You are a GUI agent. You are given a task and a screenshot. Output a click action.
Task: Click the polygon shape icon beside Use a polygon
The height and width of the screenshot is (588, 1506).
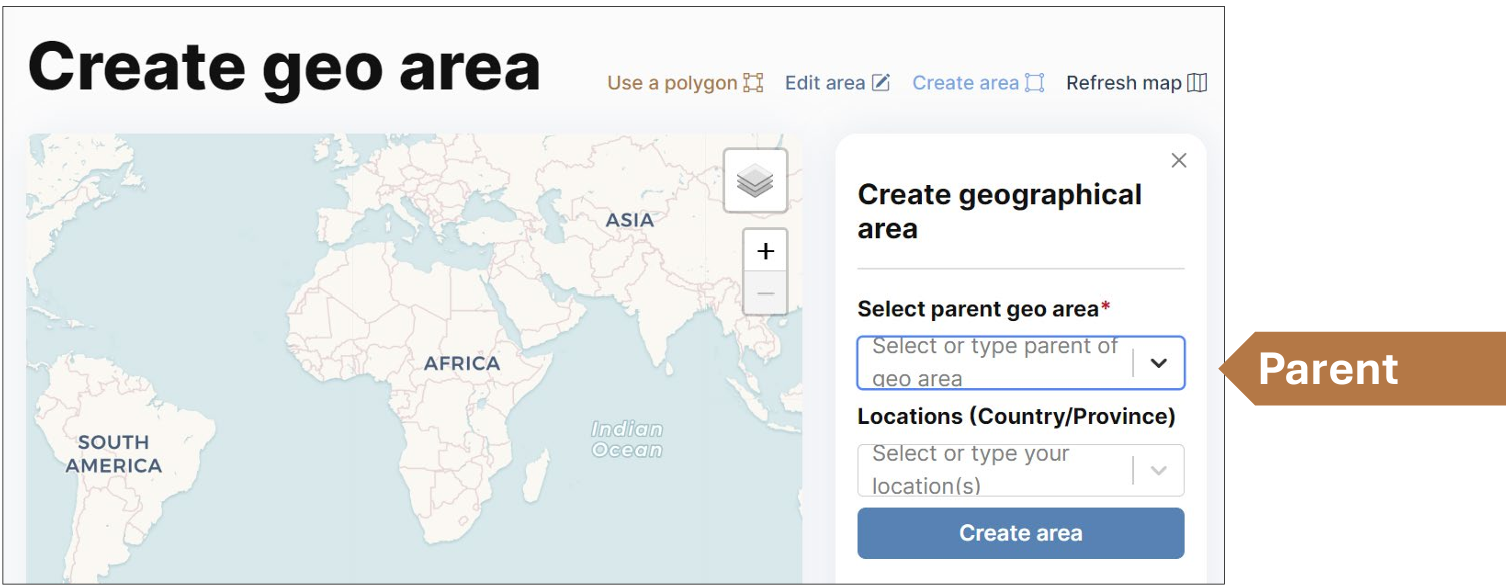753,83
